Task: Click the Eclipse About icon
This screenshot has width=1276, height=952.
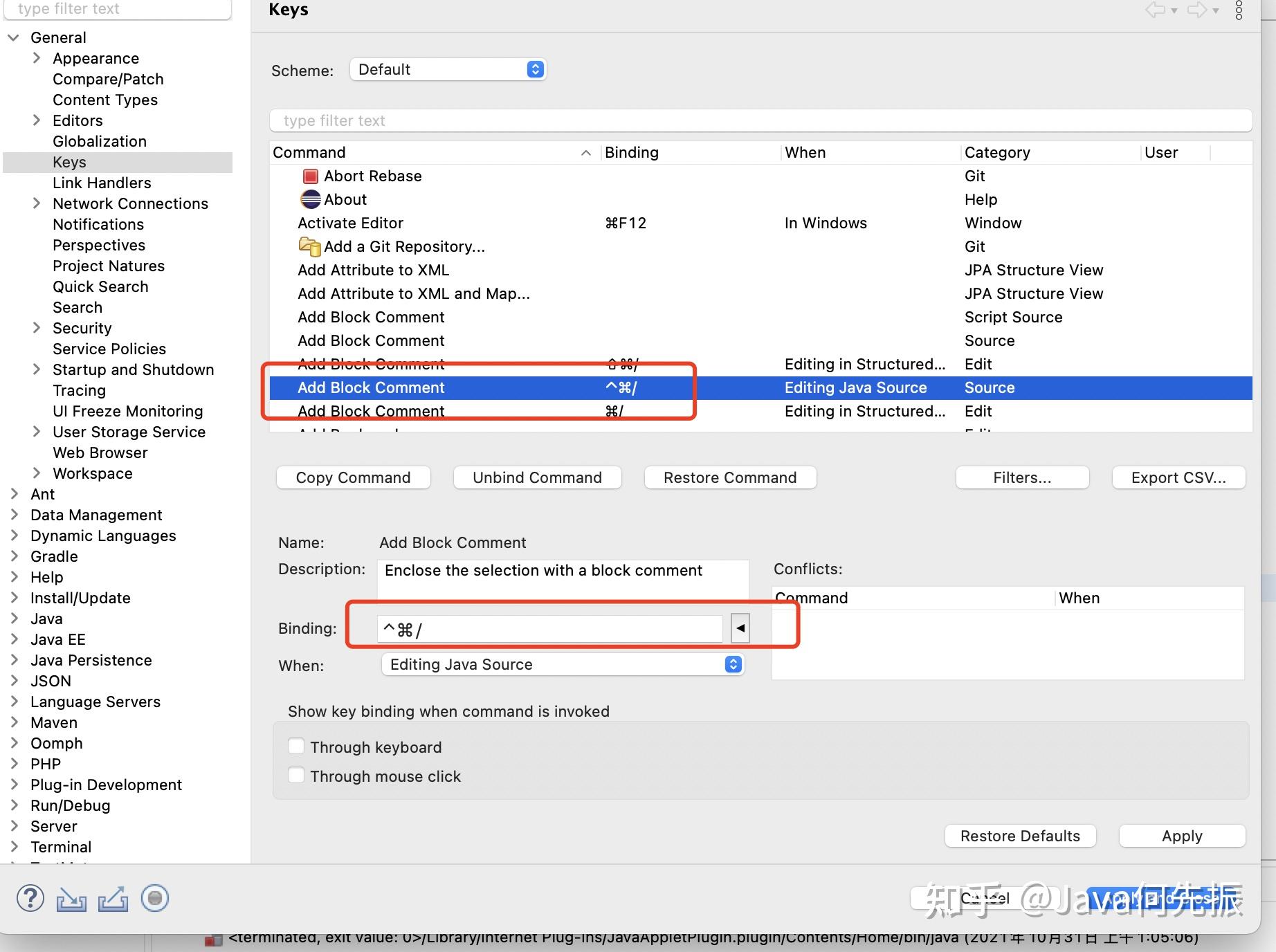Action: (x=311, y=199)
